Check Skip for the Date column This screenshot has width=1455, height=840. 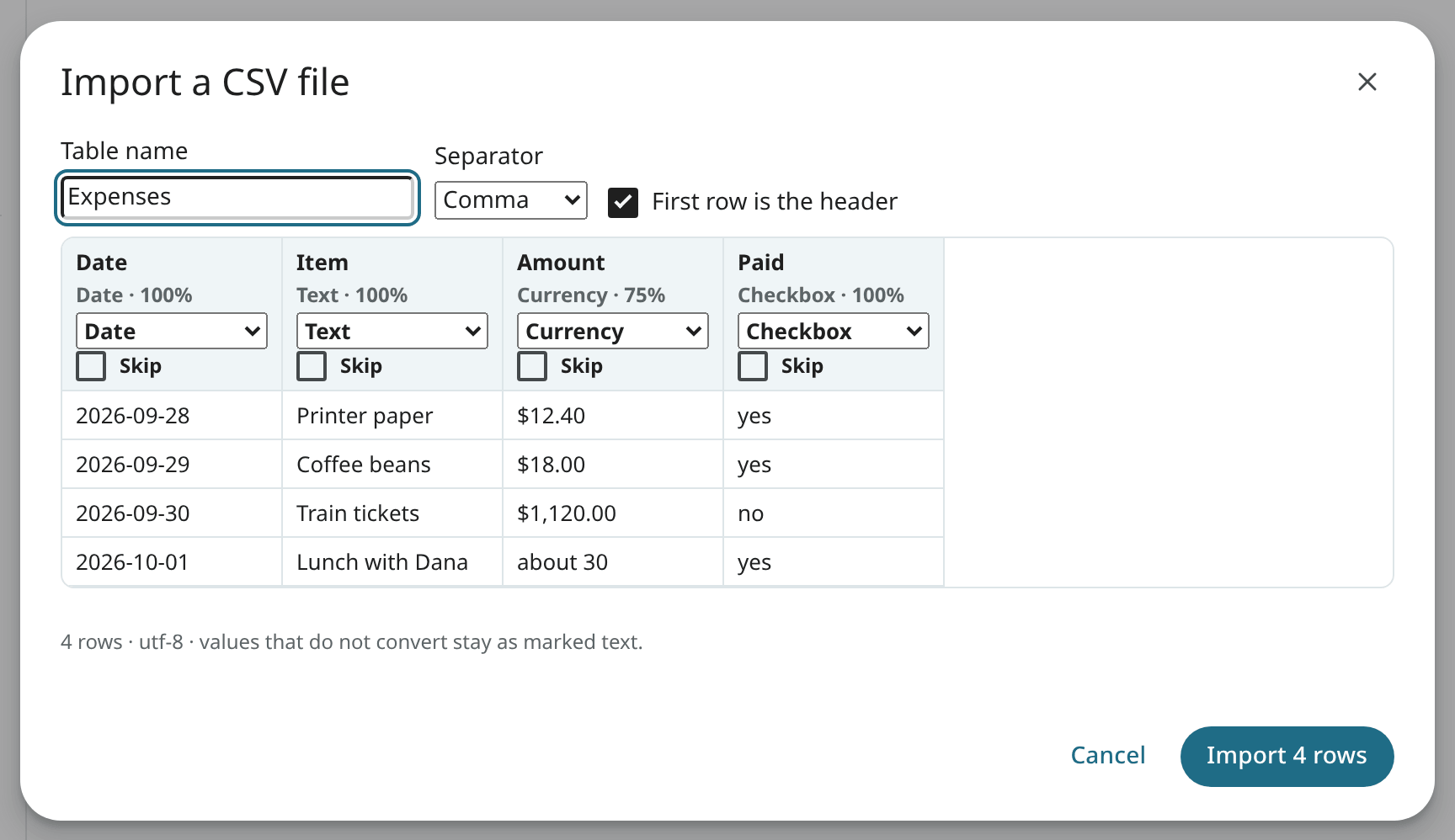click(x=91, y=366)
